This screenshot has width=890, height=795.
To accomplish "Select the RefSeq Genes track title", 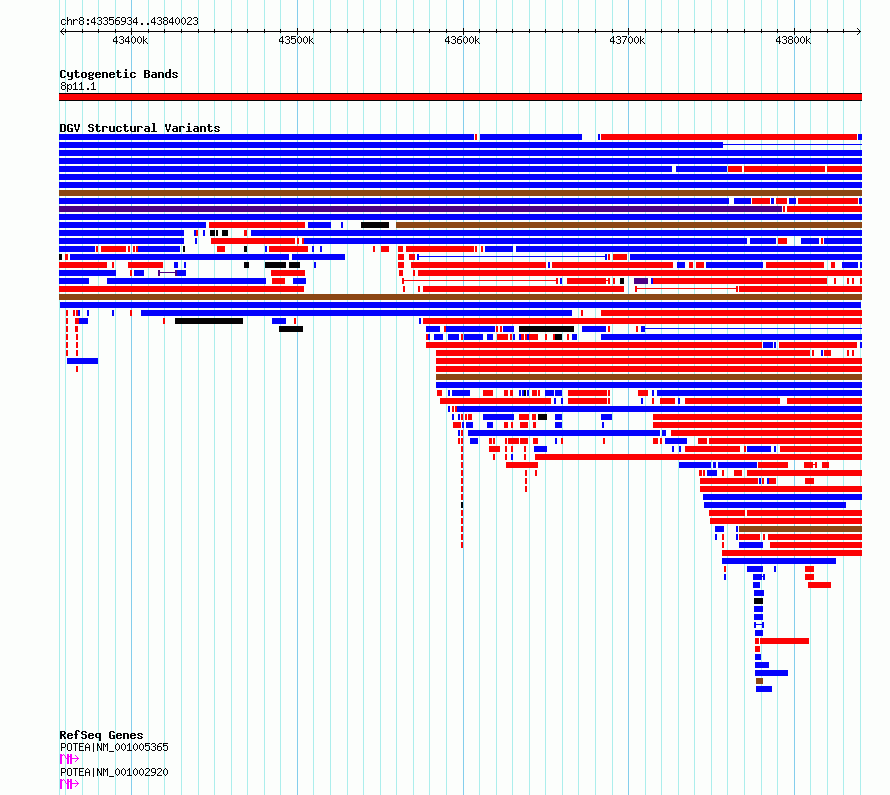I will click(x=101, y=735).
